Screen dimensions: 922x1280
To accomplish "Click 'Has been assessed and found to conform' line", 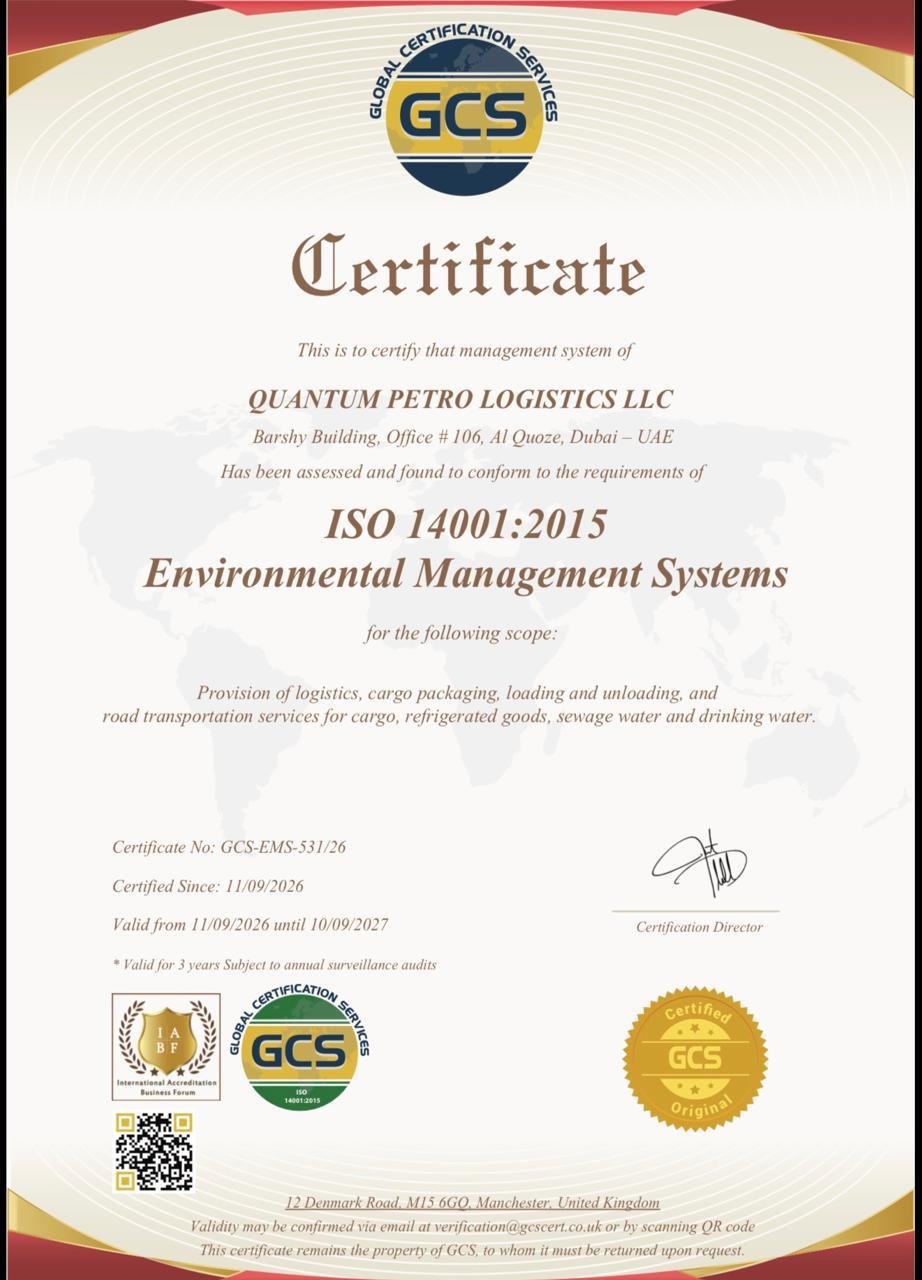I will [463, 472].
